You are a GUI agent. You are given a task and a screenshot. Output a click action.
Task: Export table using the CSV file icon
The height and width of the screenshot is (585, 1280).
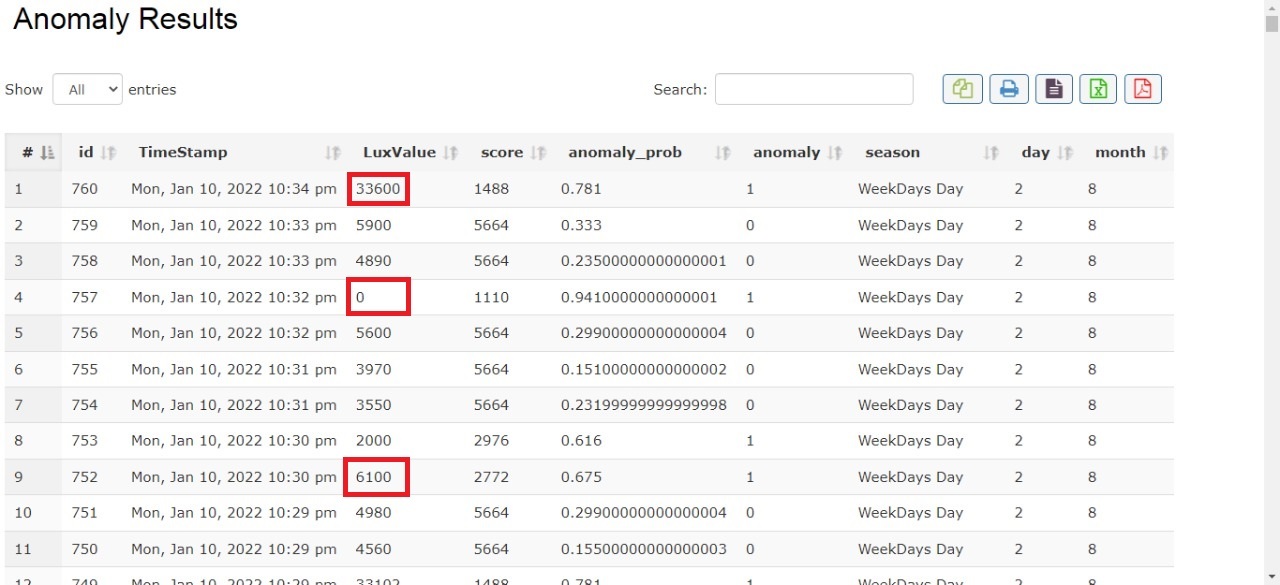click(x=1053, y=89)
